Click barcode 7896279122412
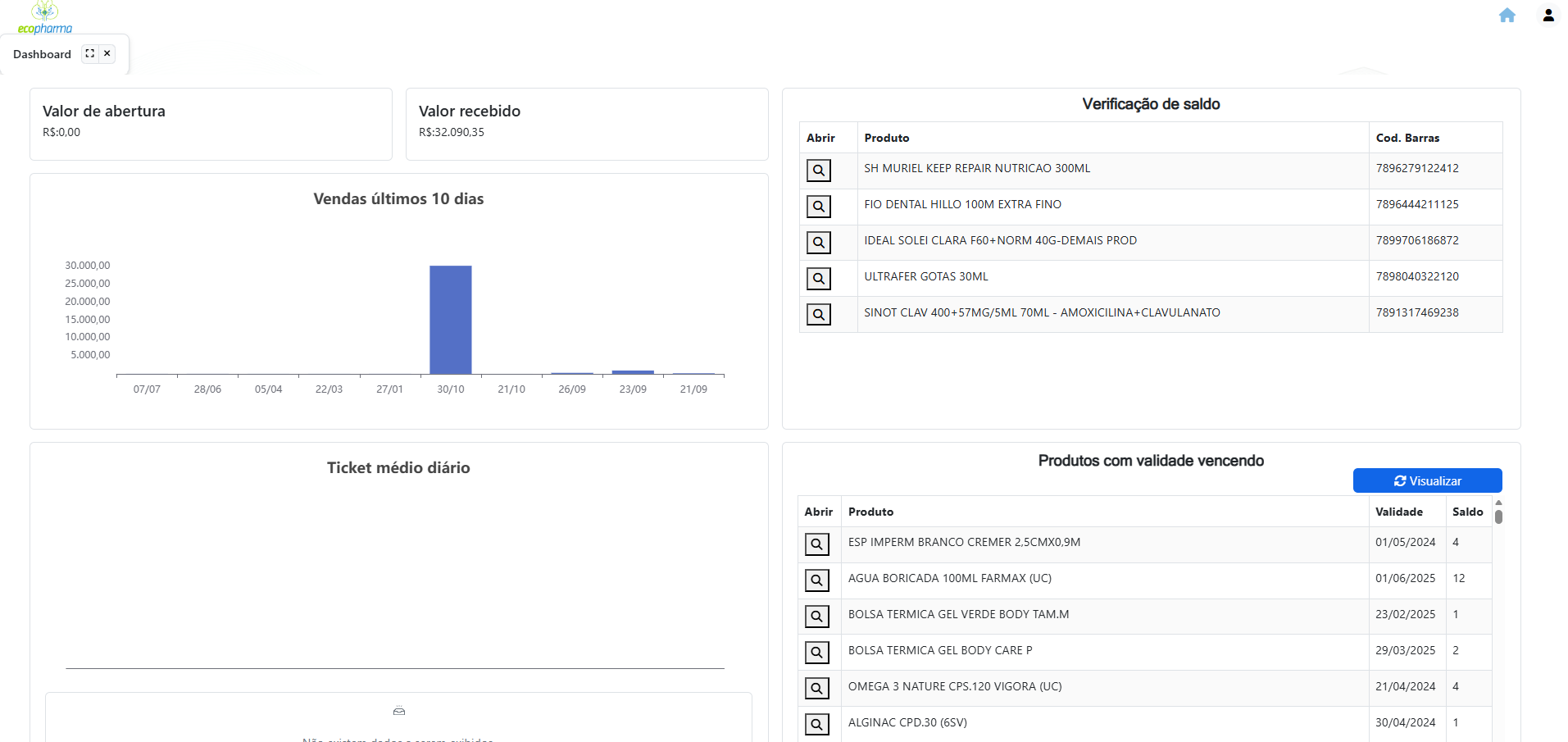The width and height of the screenshot is (1568, 742). pyautogui.click(x=1417, y=168)
